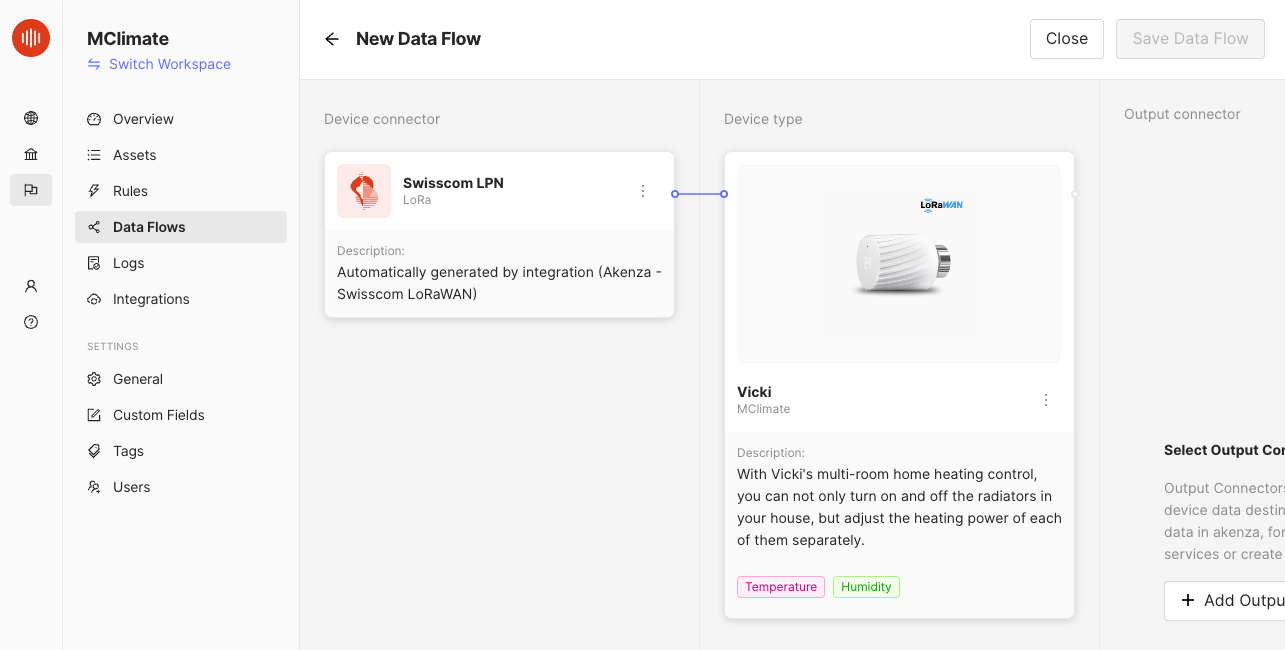Click the Overview gauge icon
The image size is (1285, 650).
94,119
